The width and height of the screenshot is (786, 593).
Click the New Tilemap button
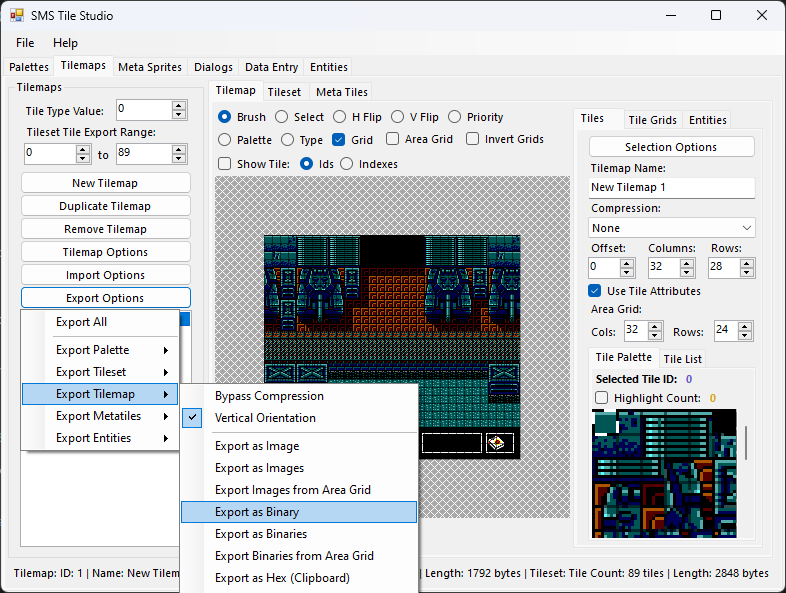105,183
